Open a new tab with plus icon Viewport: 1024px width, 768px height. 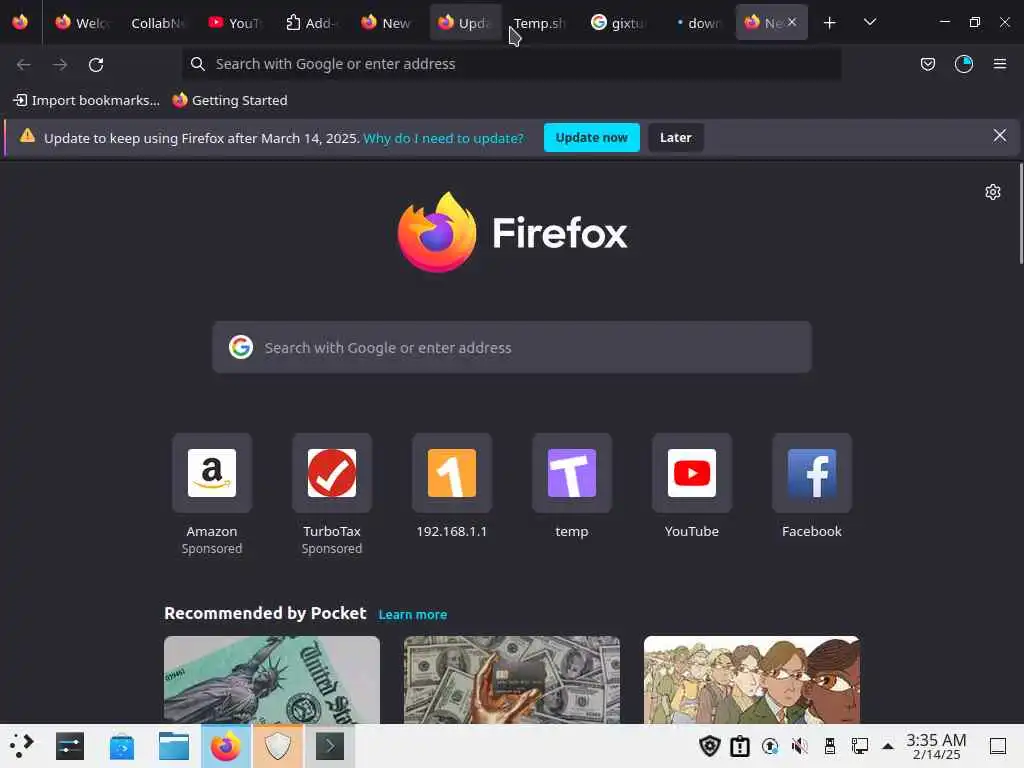pos(829,23)
